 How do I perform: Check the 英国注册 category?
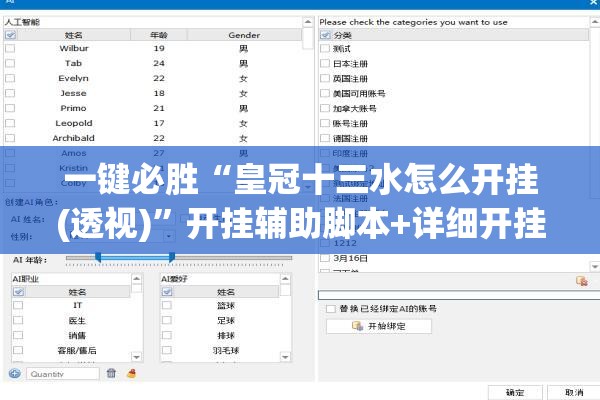point(325,78)
